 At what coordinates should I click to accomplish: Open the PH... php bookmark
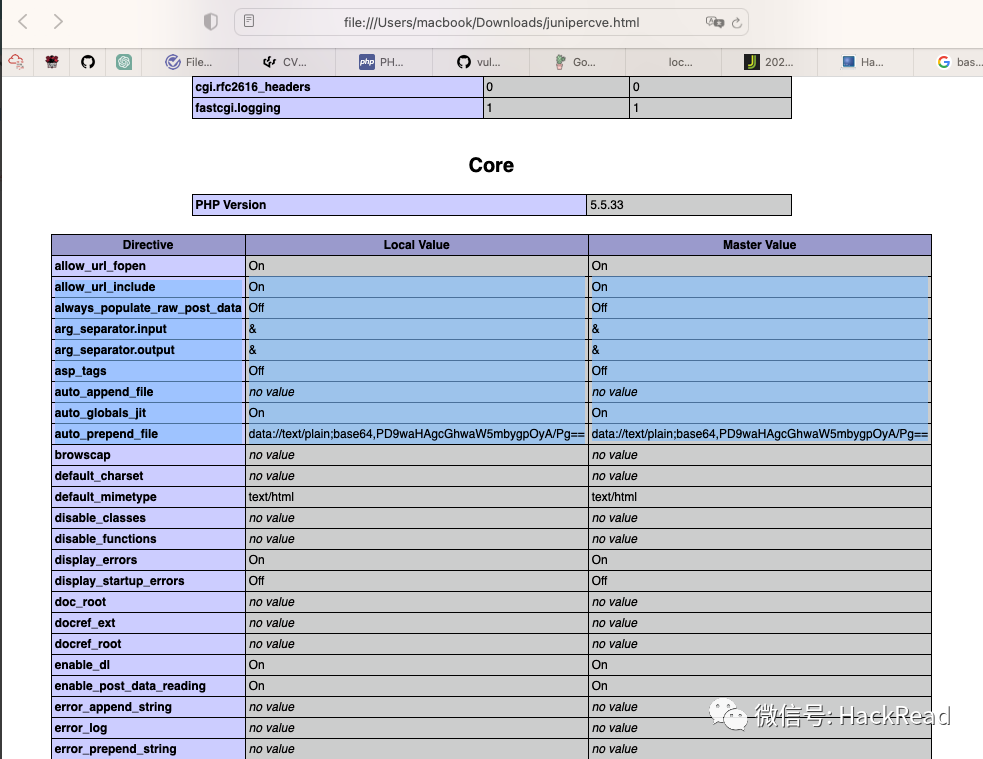pyautogui.click(x=382, y=62)
